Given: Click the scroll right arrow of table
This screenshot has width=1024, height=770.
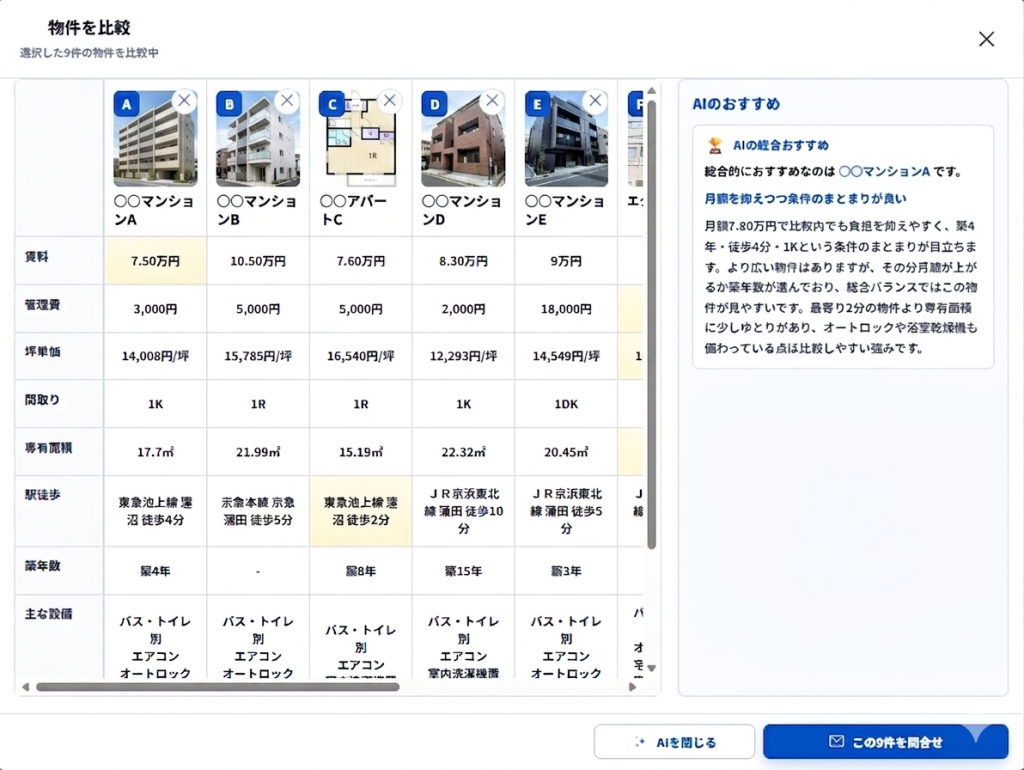Looking at the screenshot, I should (x=632, y=687).
